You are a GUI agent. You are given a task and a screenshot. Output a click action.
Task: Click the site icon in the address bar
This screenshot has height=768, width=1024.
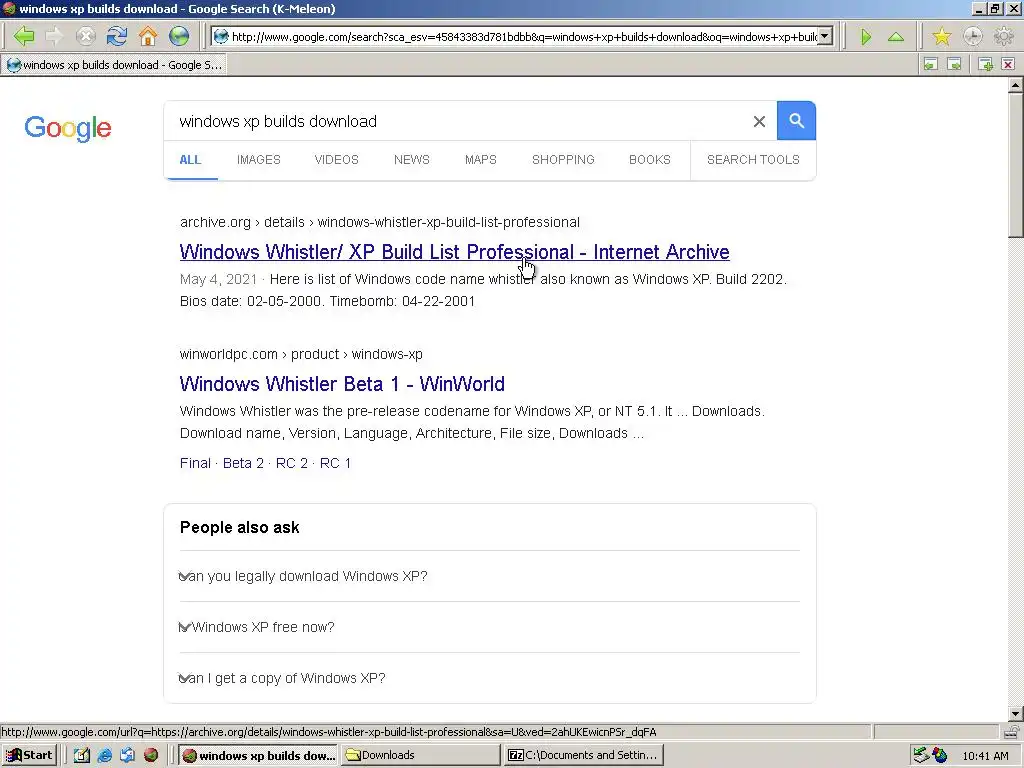pyautogui.click(x=221, y=37)
